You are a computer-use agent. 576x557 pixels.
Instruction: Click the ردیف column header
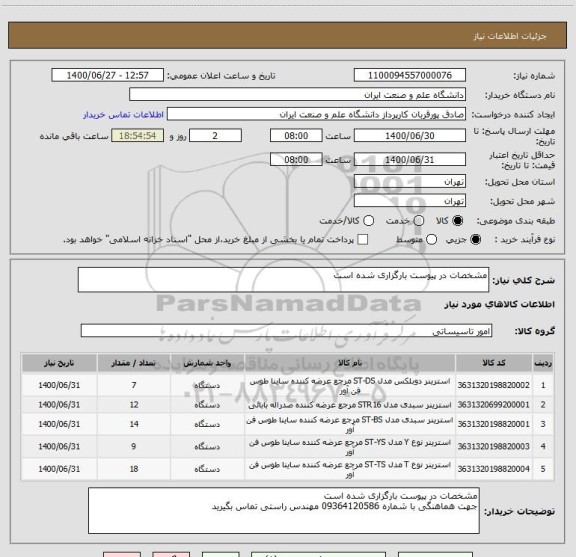pyautogui.click(x=543, y=363)
